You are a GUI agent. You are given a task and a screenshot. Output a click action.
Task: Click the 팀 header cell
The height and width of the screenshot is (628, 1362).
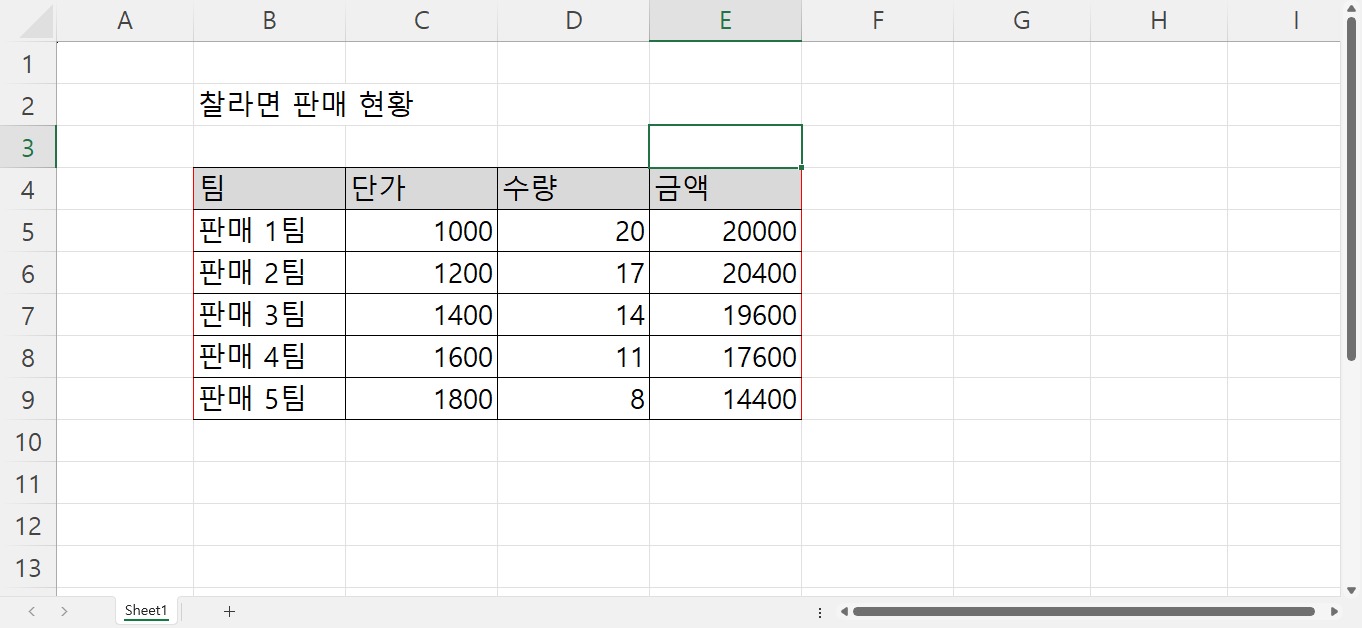coord(269,189)
